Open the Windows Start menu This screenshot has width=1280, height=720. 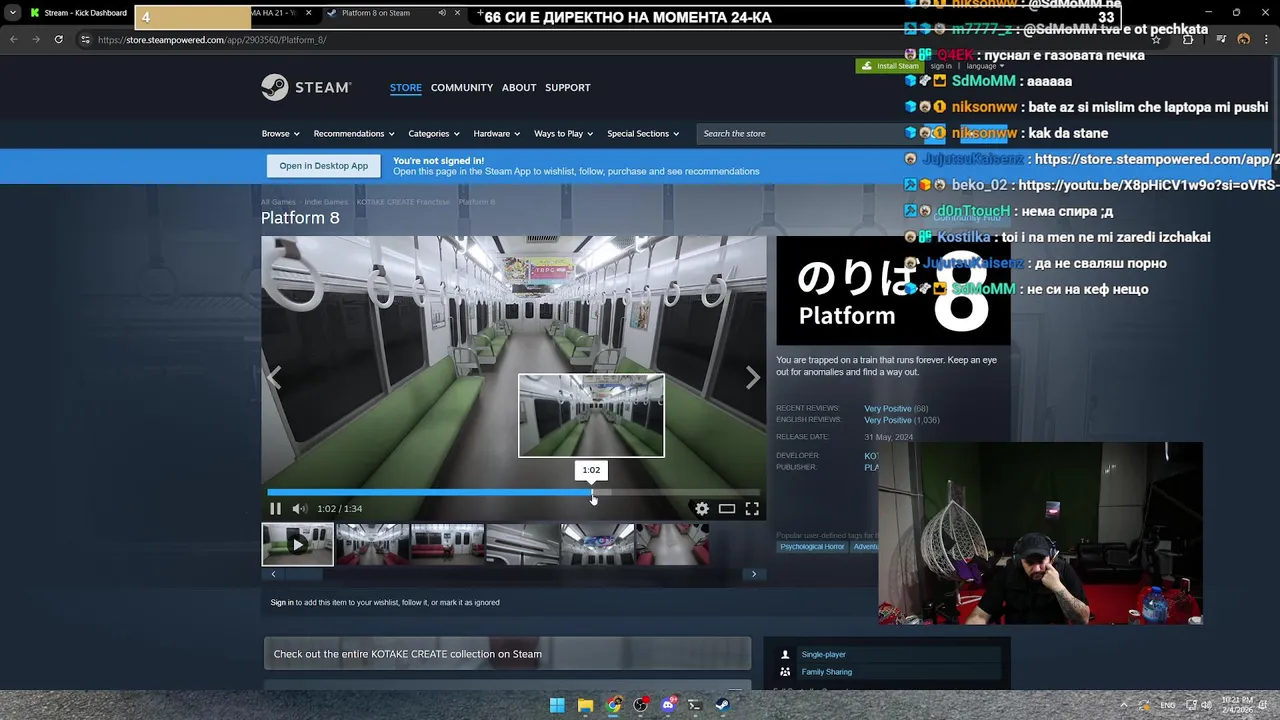pos(557,705)
